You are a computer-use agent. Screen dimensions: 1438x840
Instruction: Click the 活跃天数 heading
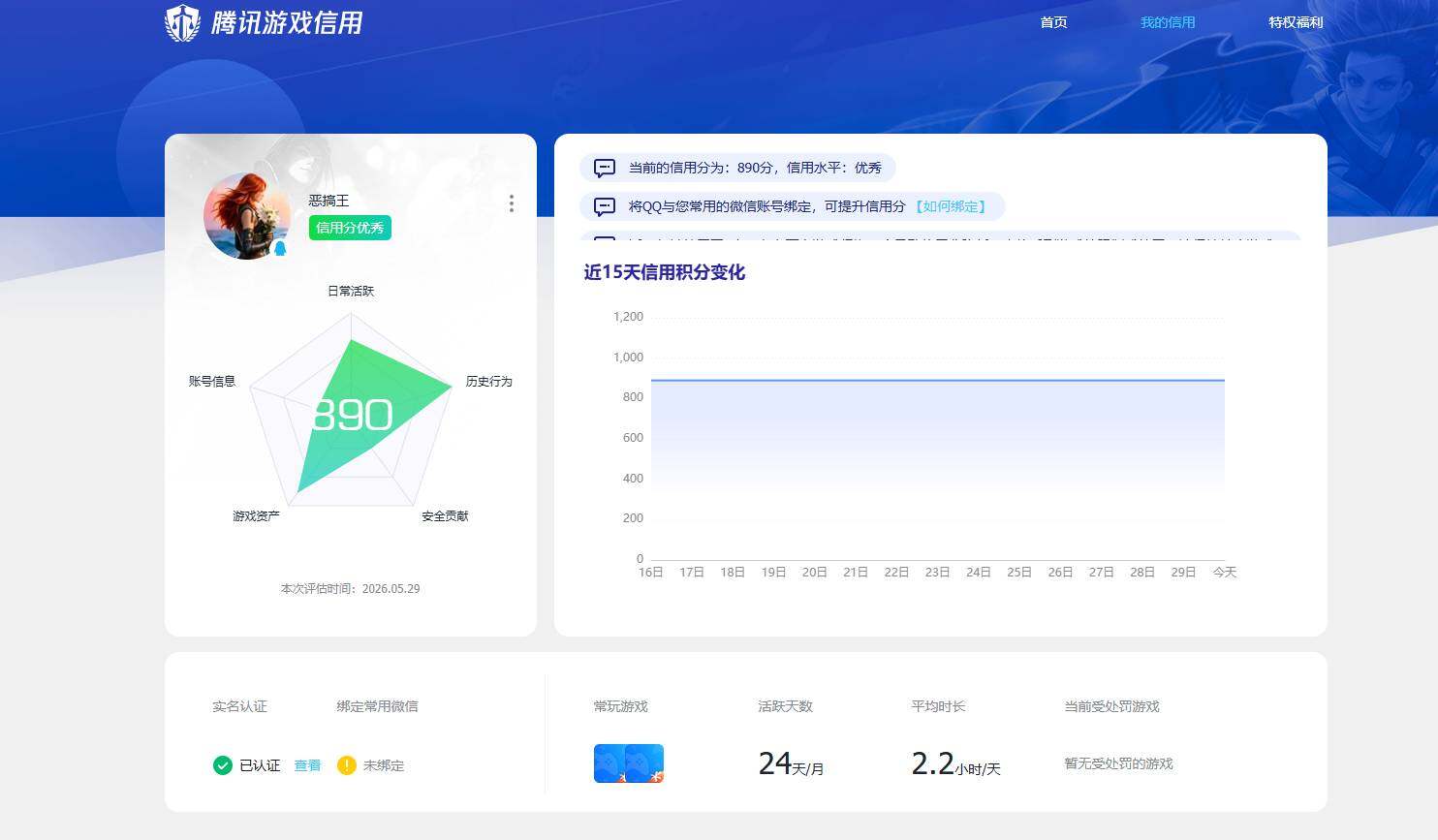click(785, 706)
